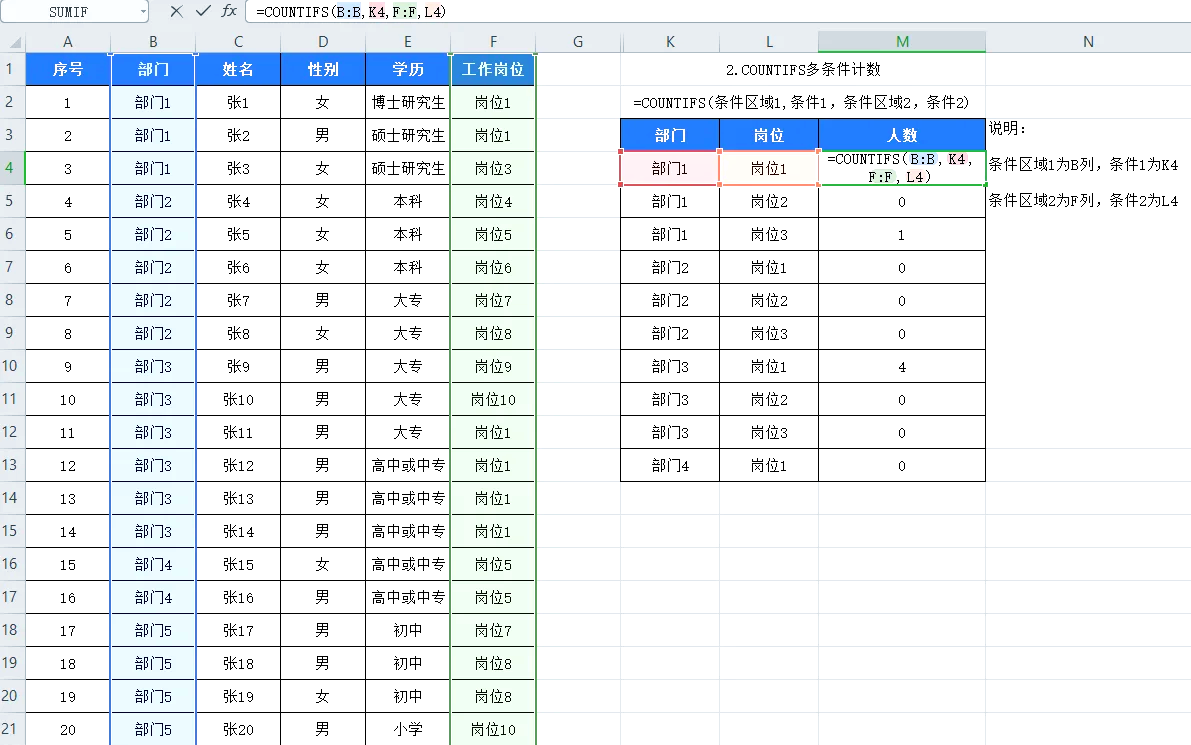Click the COUNTIFS syntax description row
1191x745 pixels.
click(x=801, y=103)
